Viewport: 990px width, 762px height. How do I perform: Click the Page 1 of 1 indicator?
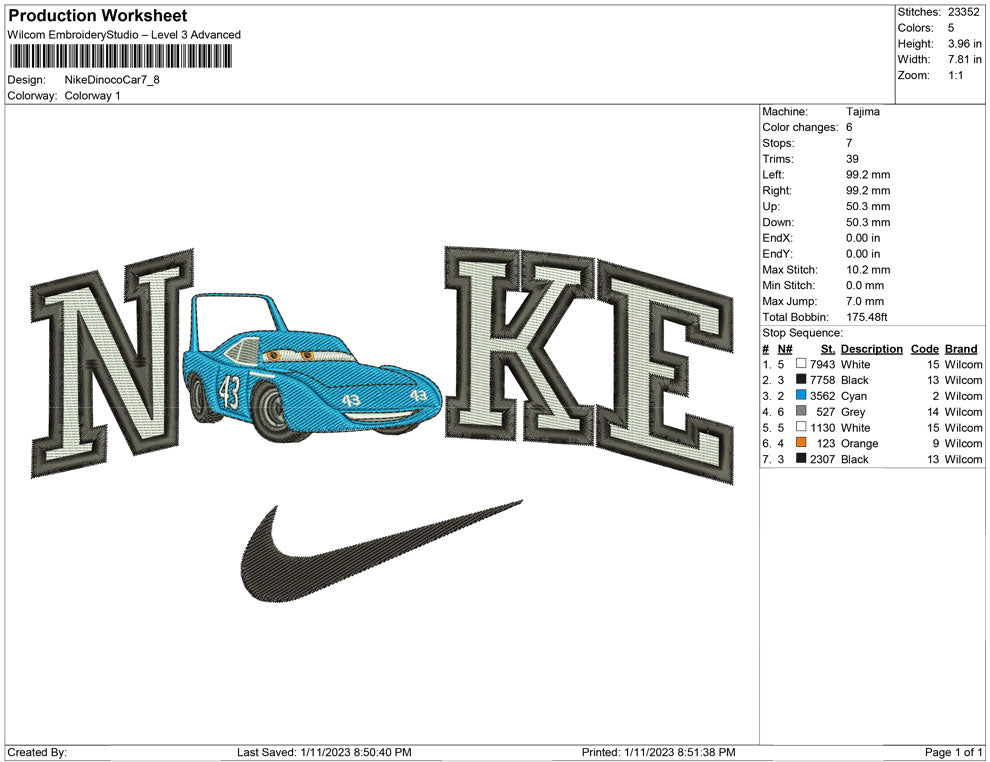tap(953, 752)
